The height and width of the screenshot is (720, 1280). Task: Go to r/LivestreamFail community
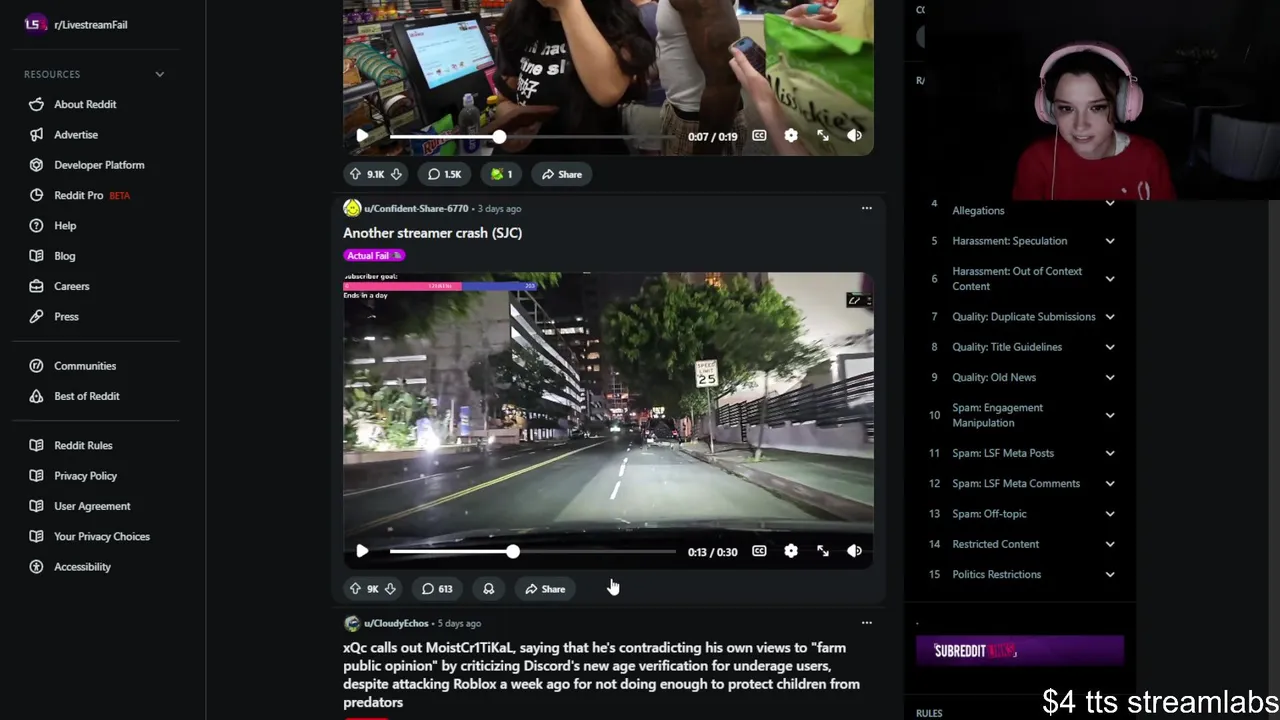point(91,24)
